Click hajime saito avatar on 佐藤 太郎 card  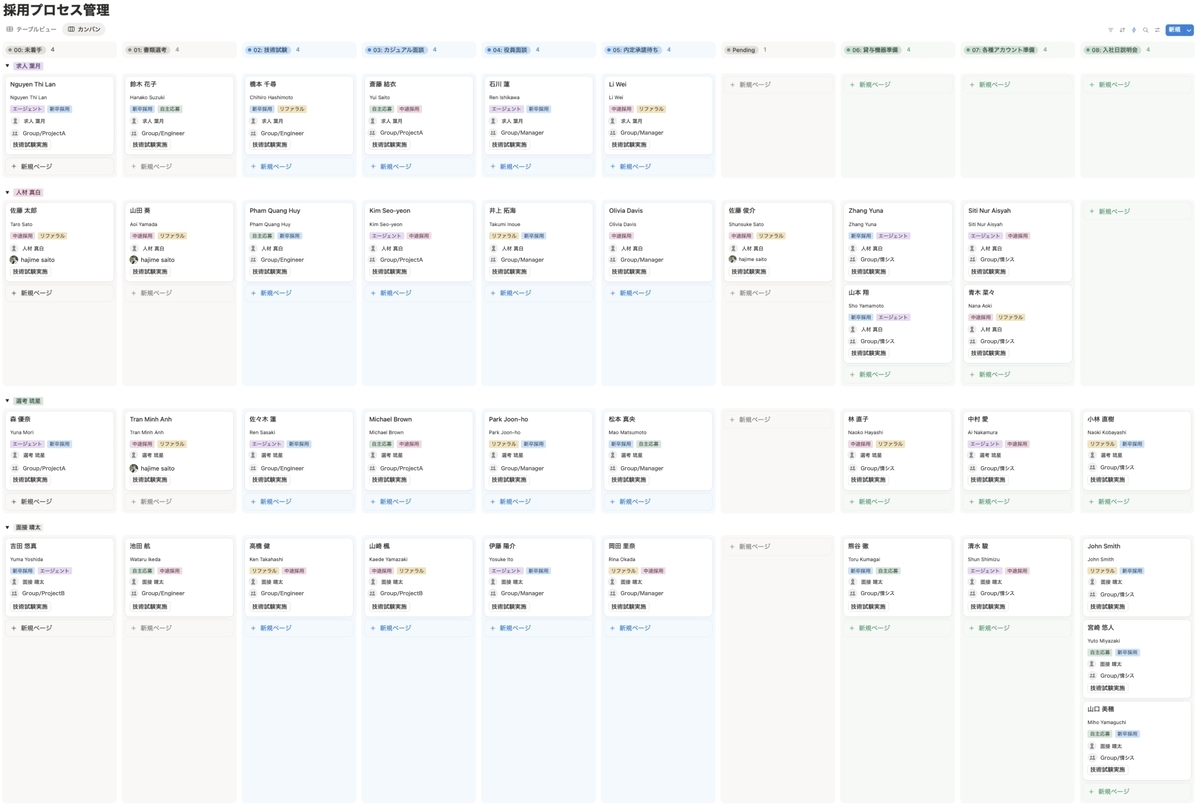tap(15, 260)
